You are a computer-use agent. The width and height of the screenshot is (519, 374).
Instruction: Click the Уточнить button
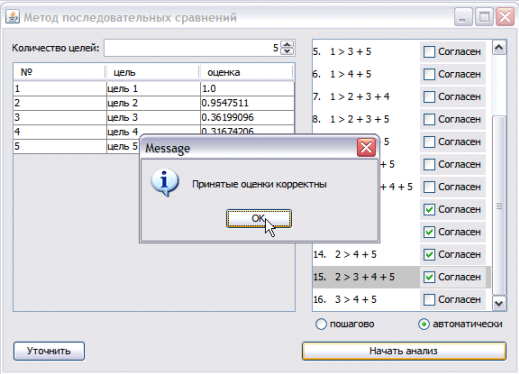tap(49, 351)
